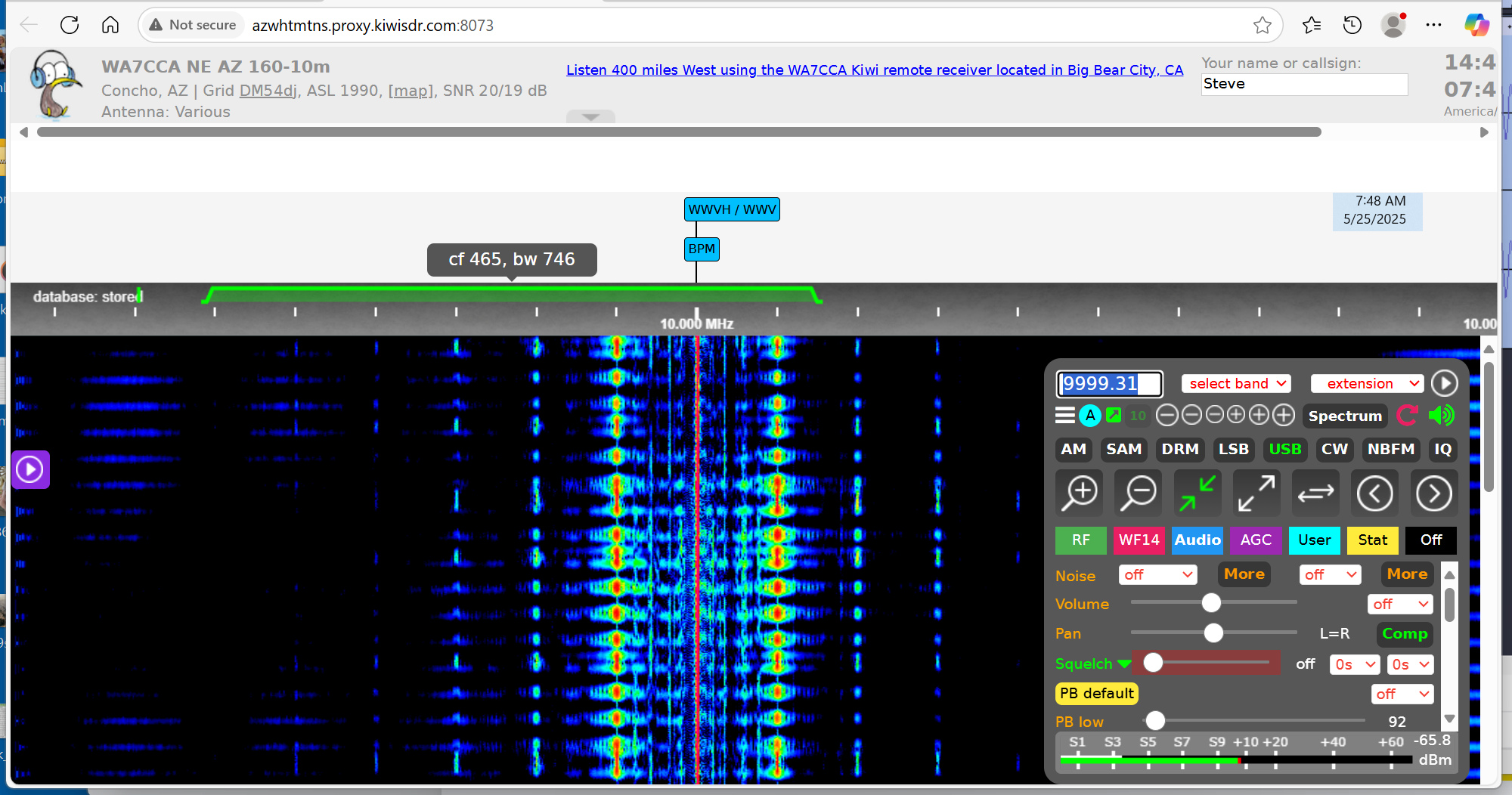Click the Volume slider handle
This screenshot has width=1512, height=795.
(x=1211, y=602)
